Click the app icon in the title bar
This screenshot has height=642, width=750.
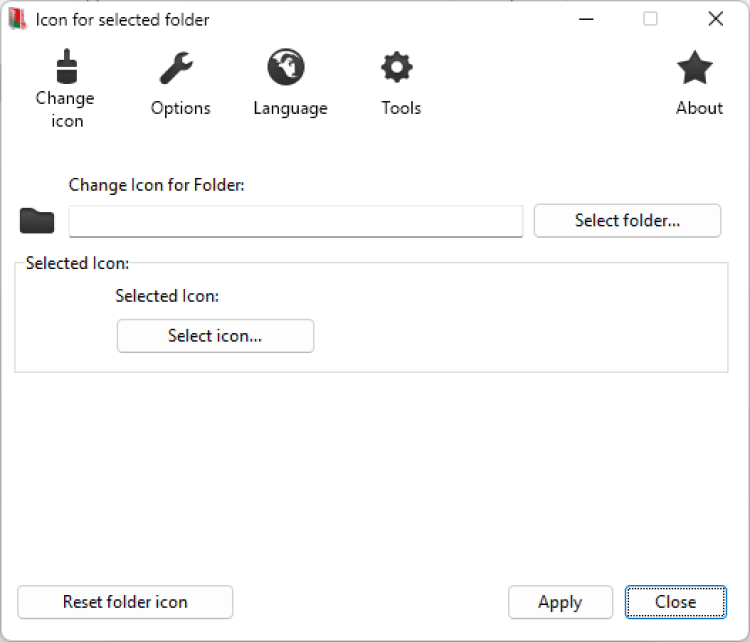click(17, 19)
